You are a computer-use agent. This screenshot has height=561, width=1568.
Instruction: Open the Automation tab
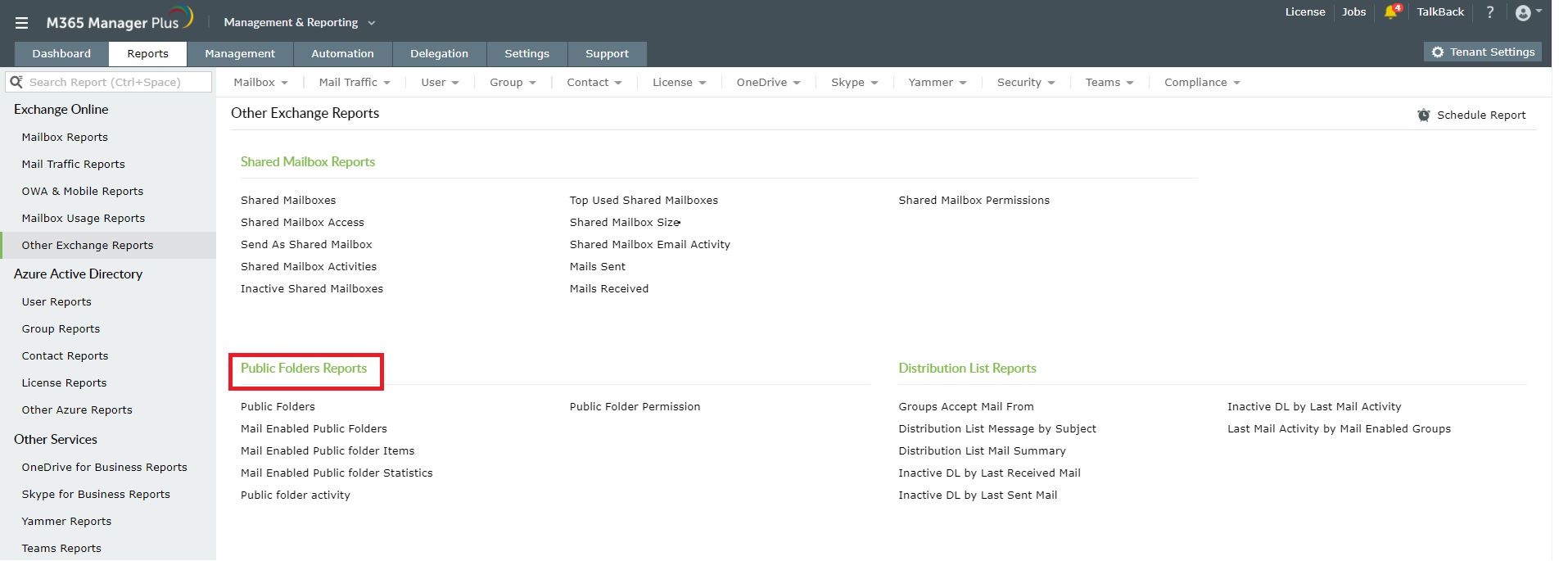(x=342, y=54)
